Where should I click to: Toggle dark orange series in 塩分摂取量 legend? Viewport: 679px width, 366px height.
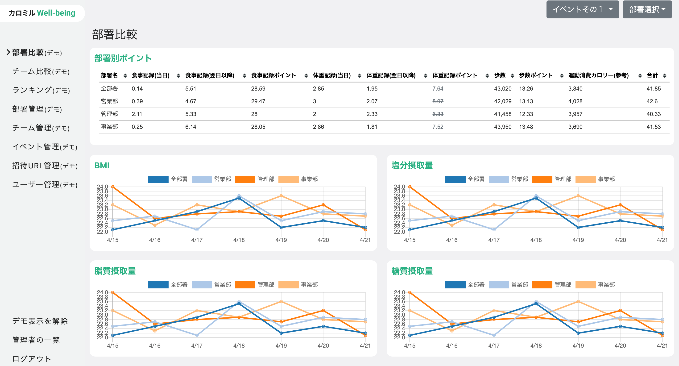coord(542,179)
